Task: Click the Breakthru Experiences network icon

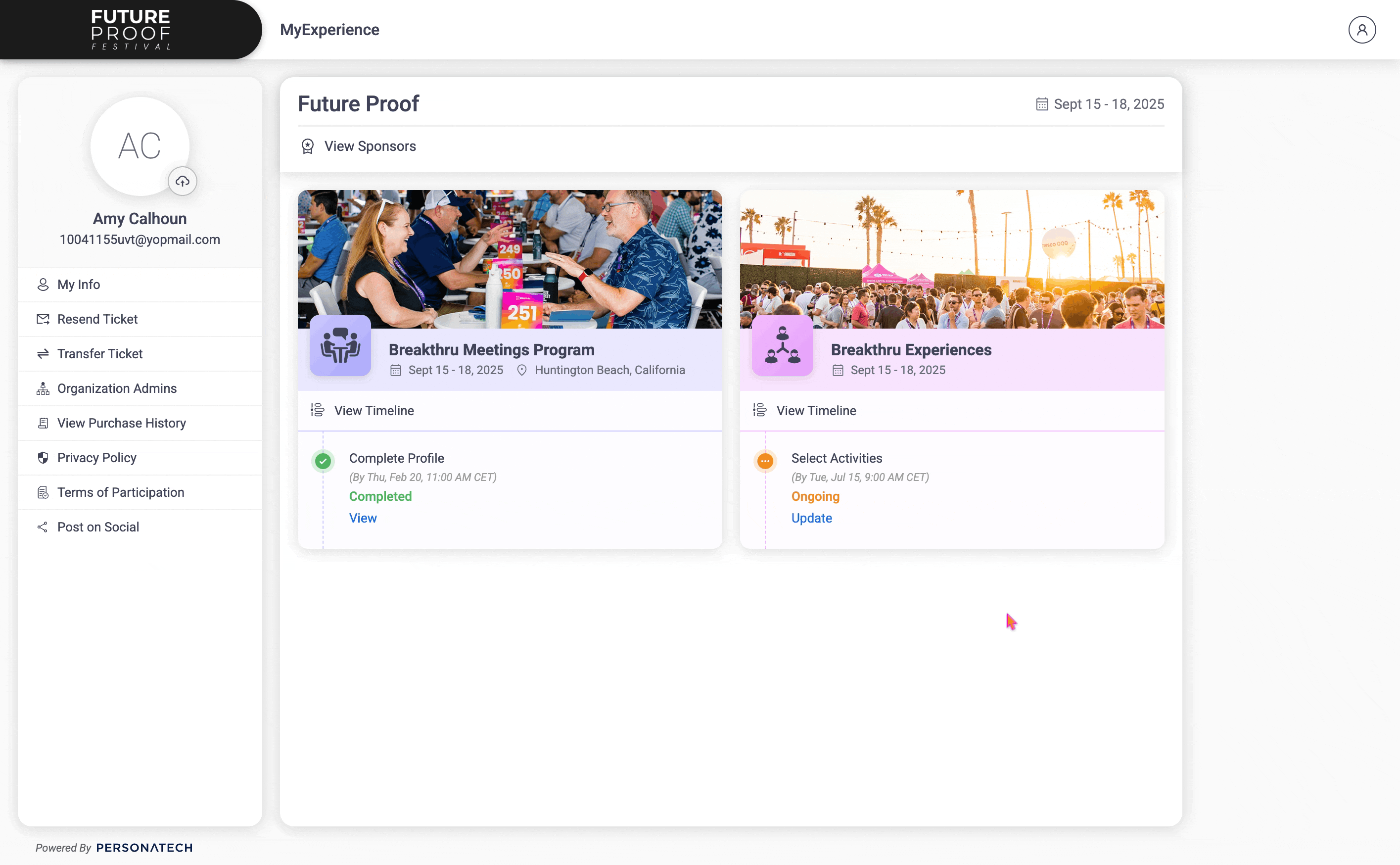Action: [782, 345]
